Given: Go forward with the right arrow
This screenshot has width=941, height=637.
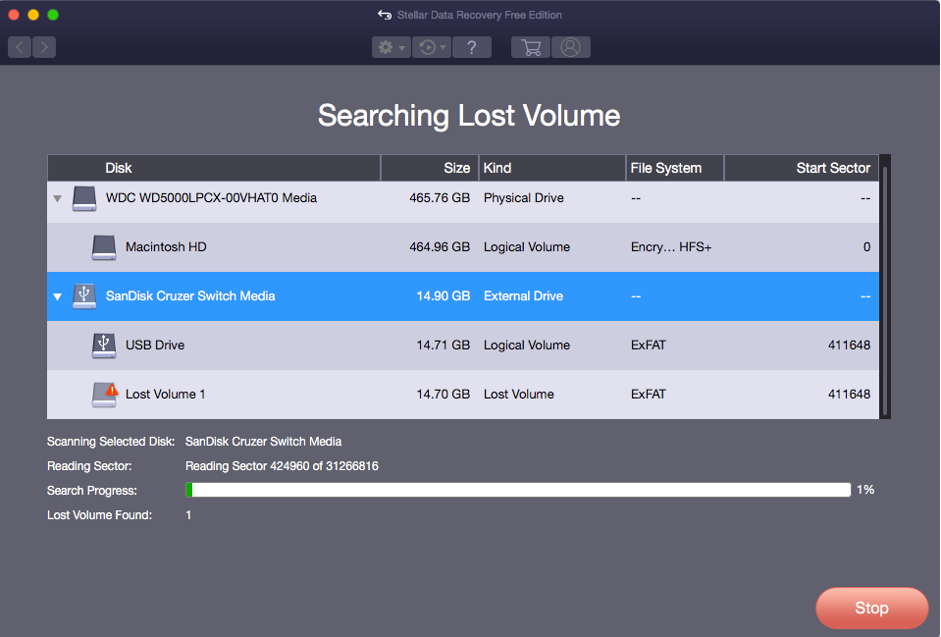Looking at the screenshot, I should point(44,47).
